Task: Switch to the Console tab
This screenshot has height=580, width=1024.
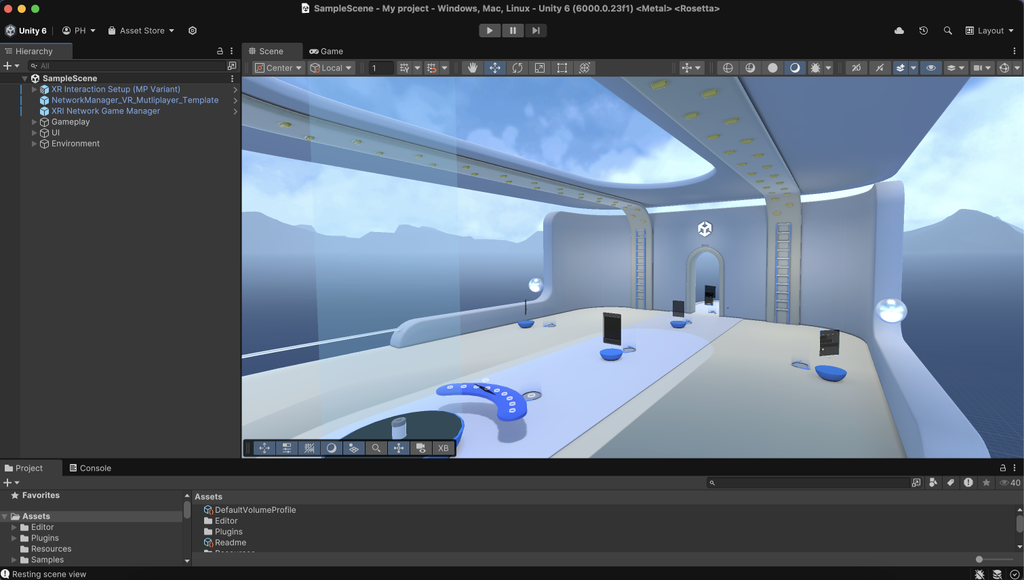Action: click(x=93, y=467)
